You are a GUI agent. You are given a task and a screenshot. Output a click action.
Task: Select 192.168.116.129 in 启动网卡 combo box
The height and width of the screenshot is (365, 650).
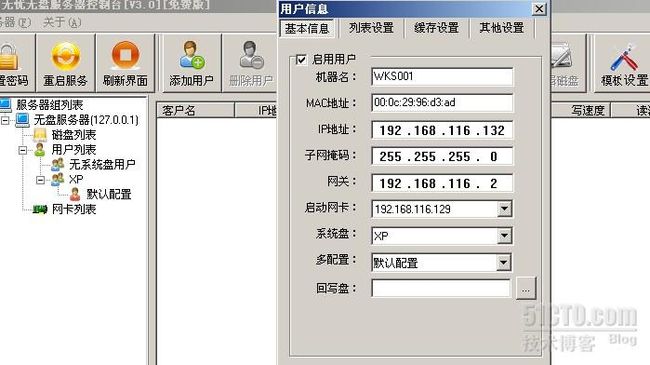click(x=412, y=209)
